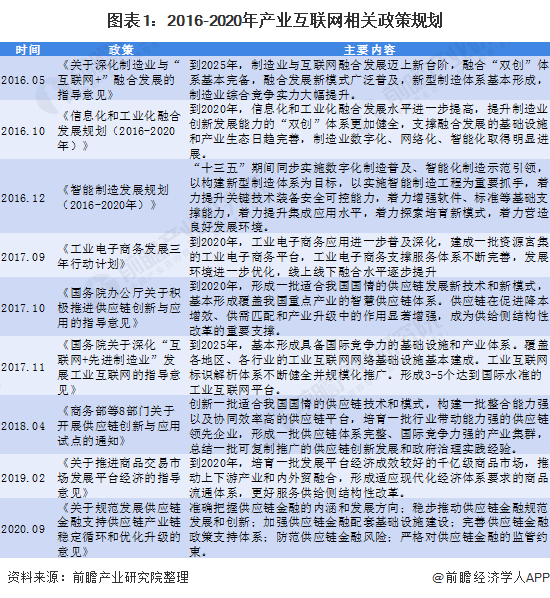
Task: Select the '主要内容' column header
Action: (x=370, y=50)
